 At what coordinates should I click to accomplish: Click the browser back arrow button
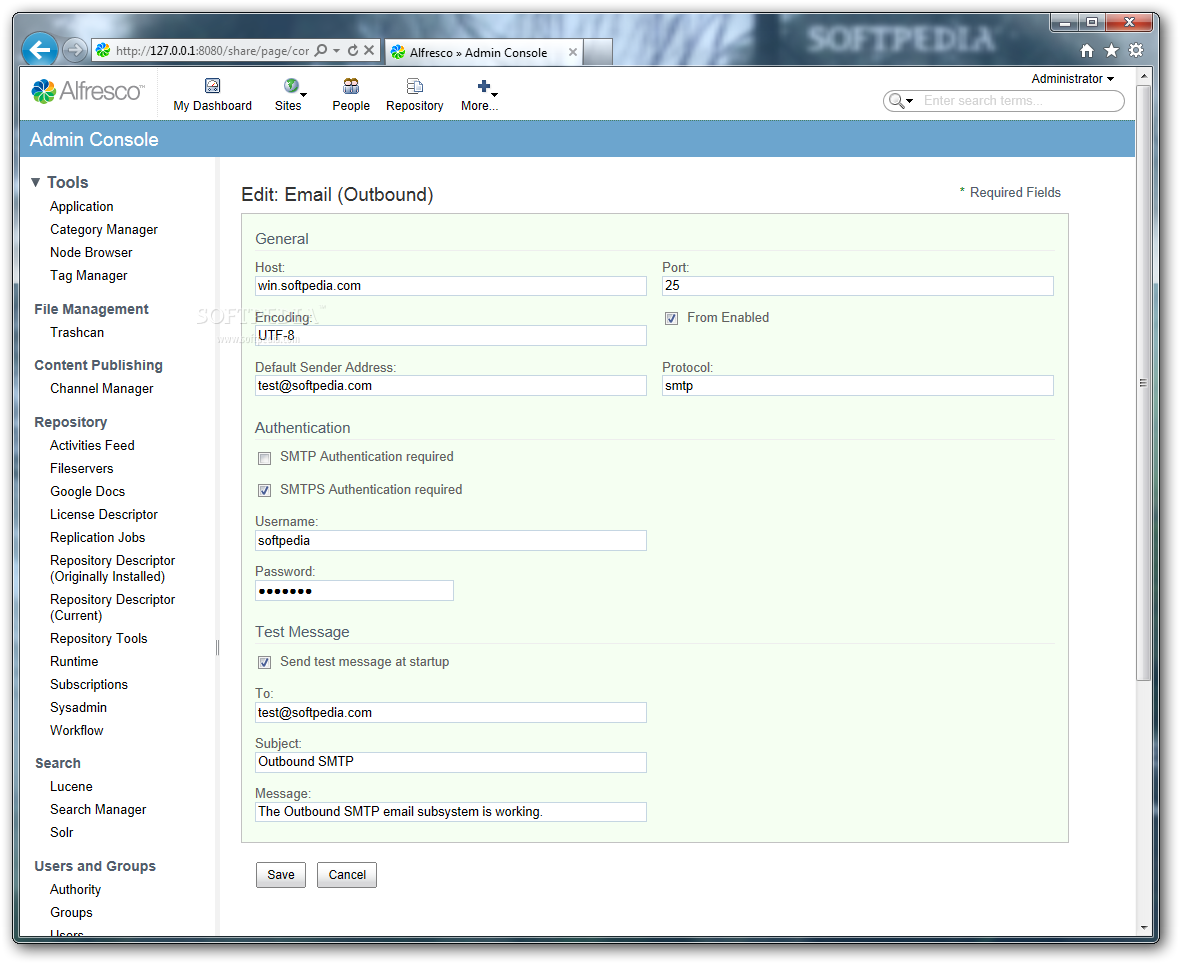[40, 50]
